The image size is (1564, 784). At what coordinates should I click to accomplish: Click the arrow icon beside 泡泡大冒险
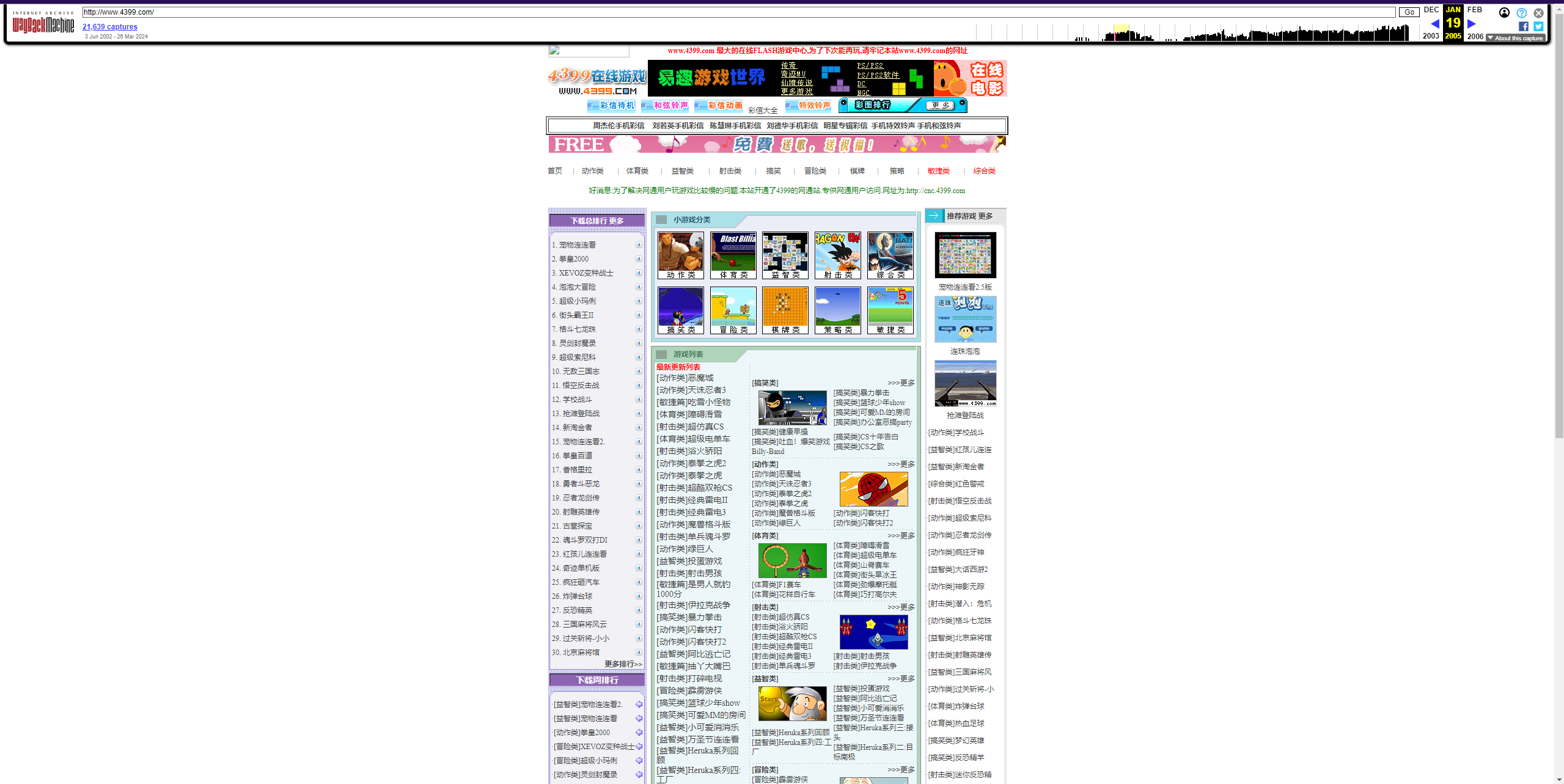tap(639, 287)
